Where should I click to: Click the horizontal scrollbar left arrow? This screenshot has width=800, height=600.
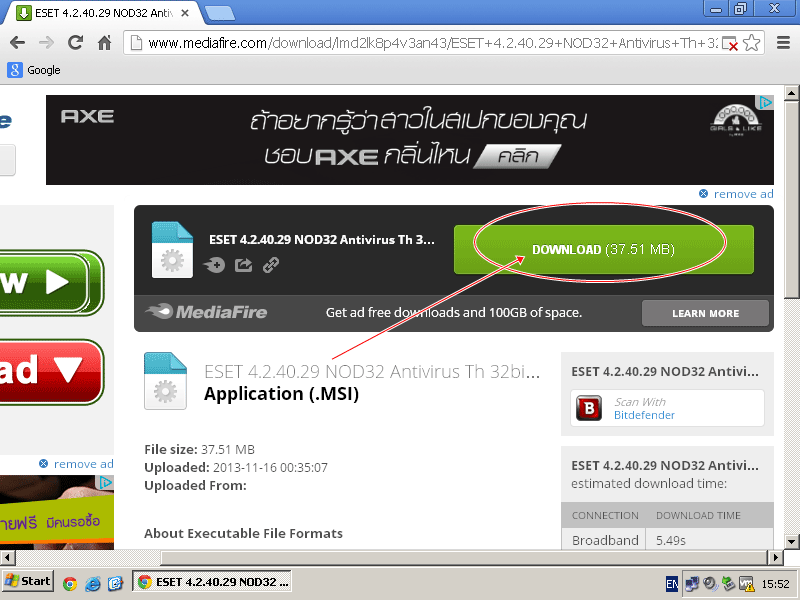point(7,558)
